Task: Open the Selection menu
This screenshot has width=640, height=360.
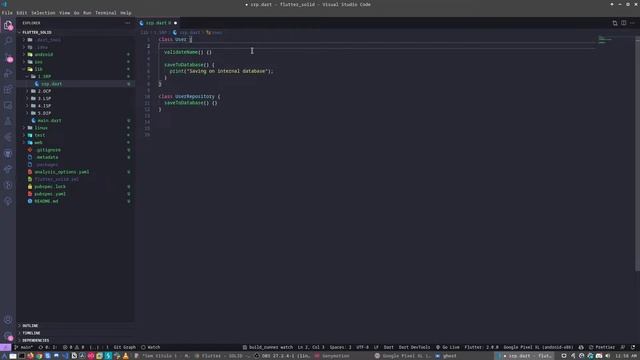Action: 43,13
